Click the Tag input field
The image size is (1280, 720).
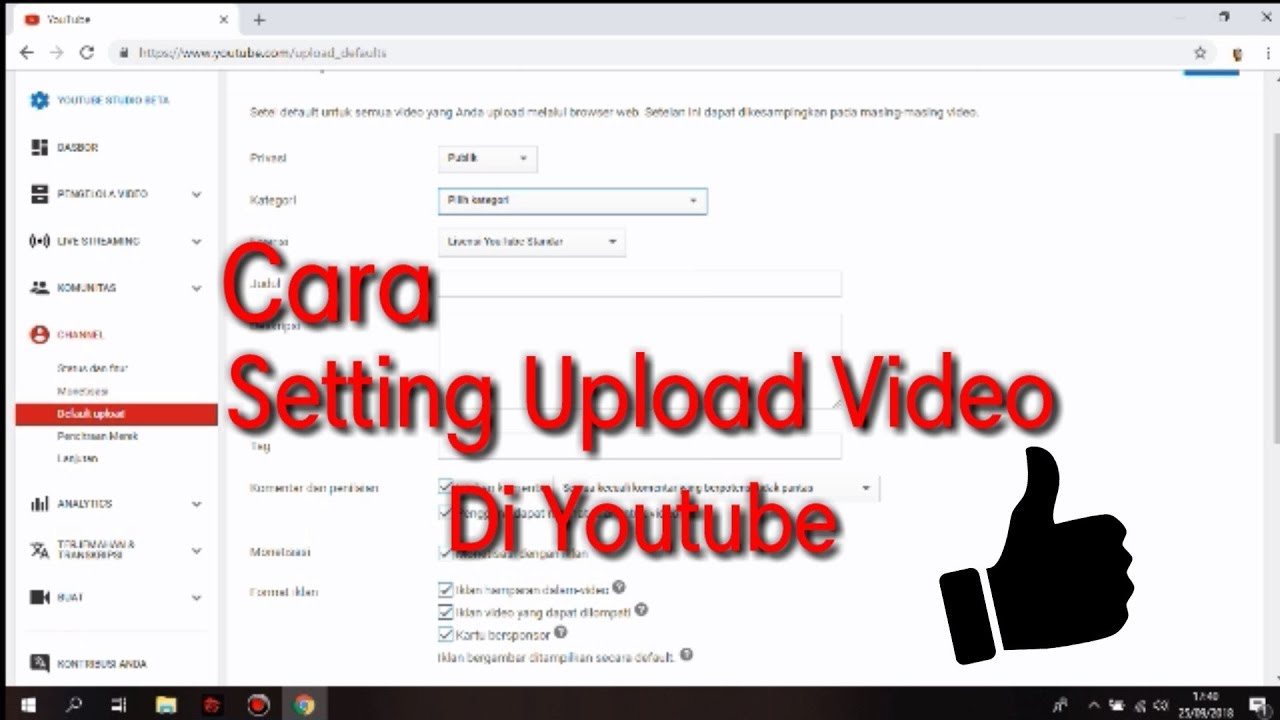[x=640, y=446]
